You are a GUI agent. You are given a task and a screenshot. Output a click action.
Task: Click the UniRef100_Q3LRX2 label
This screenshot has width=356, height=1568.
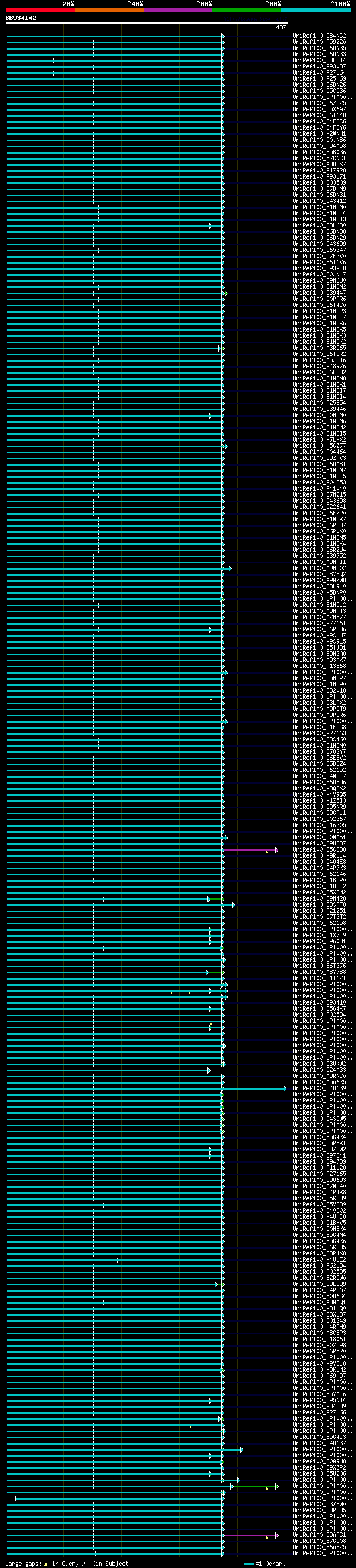click(x=319, y=703)
